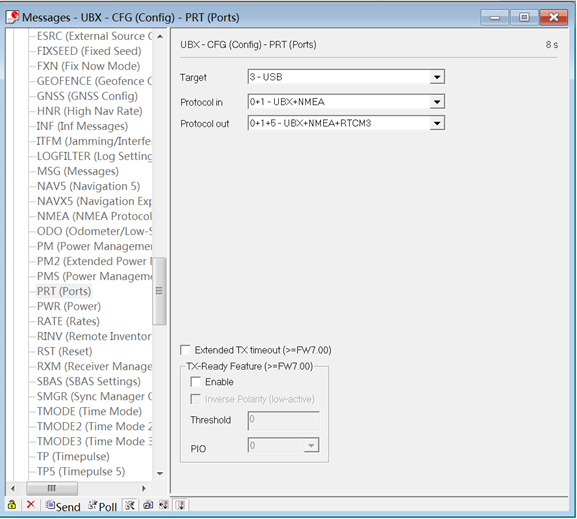Select INF (Inf Messages) entry
Screen dimensions: 577x519
coord(82,126)
